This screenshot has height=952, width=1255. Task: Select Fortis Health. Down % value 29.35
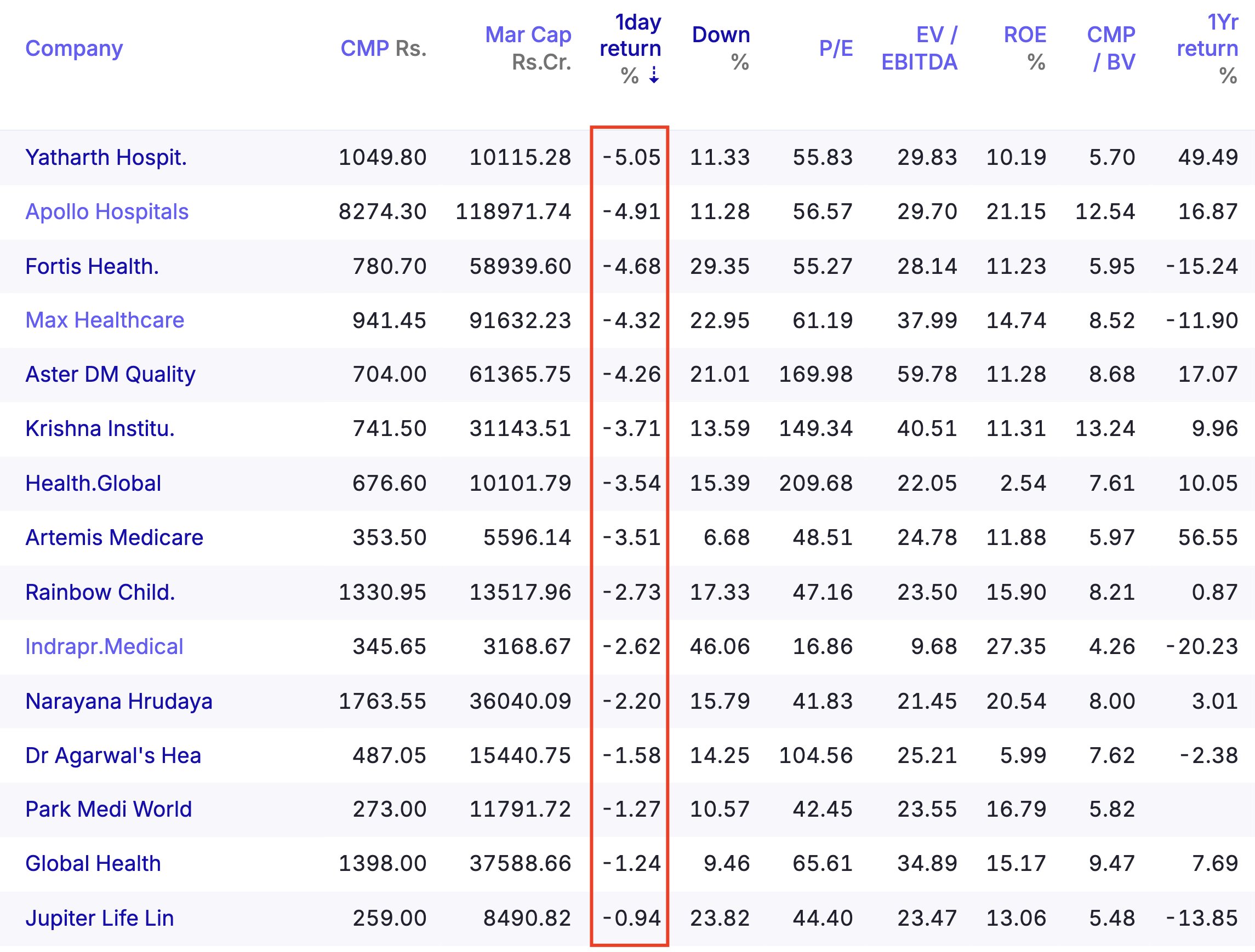720,267
